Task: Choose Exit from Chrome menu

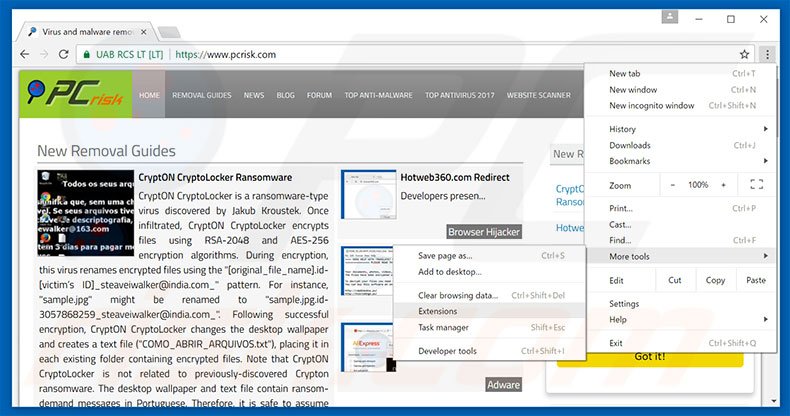Action: tap(681, 343)
